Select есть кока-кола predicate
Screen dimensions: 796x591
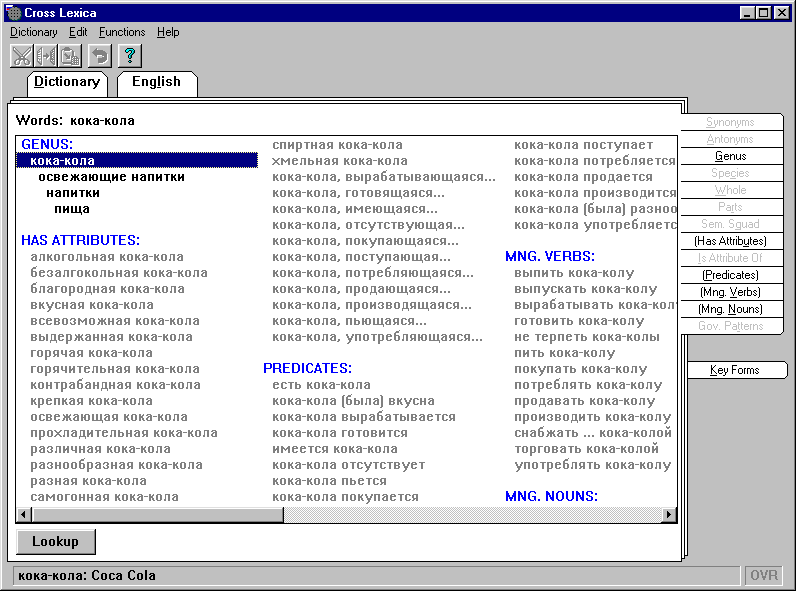321,385
